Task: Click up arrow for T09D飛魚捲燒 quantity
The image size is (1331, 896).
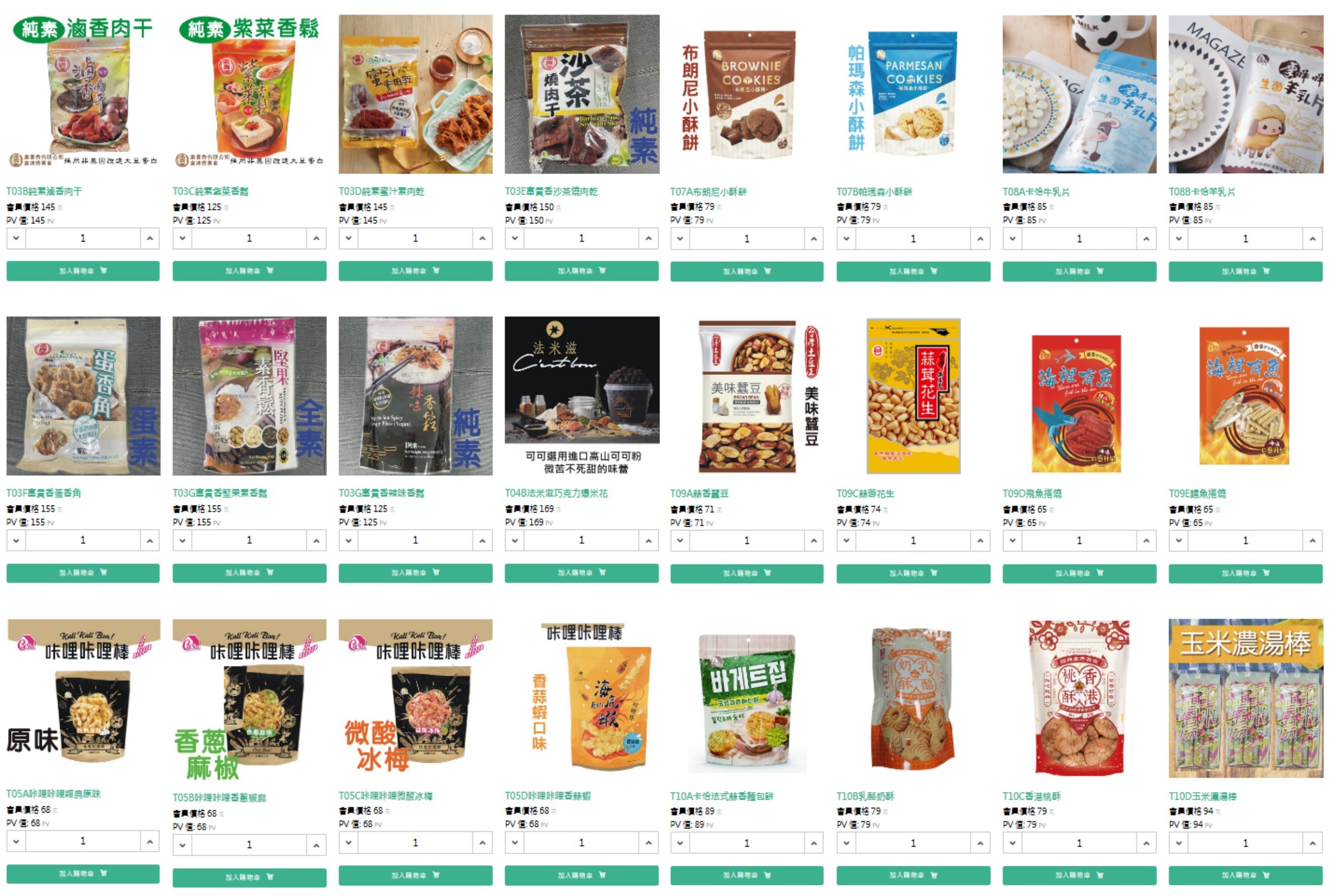Action: [x=1146, y=540]
